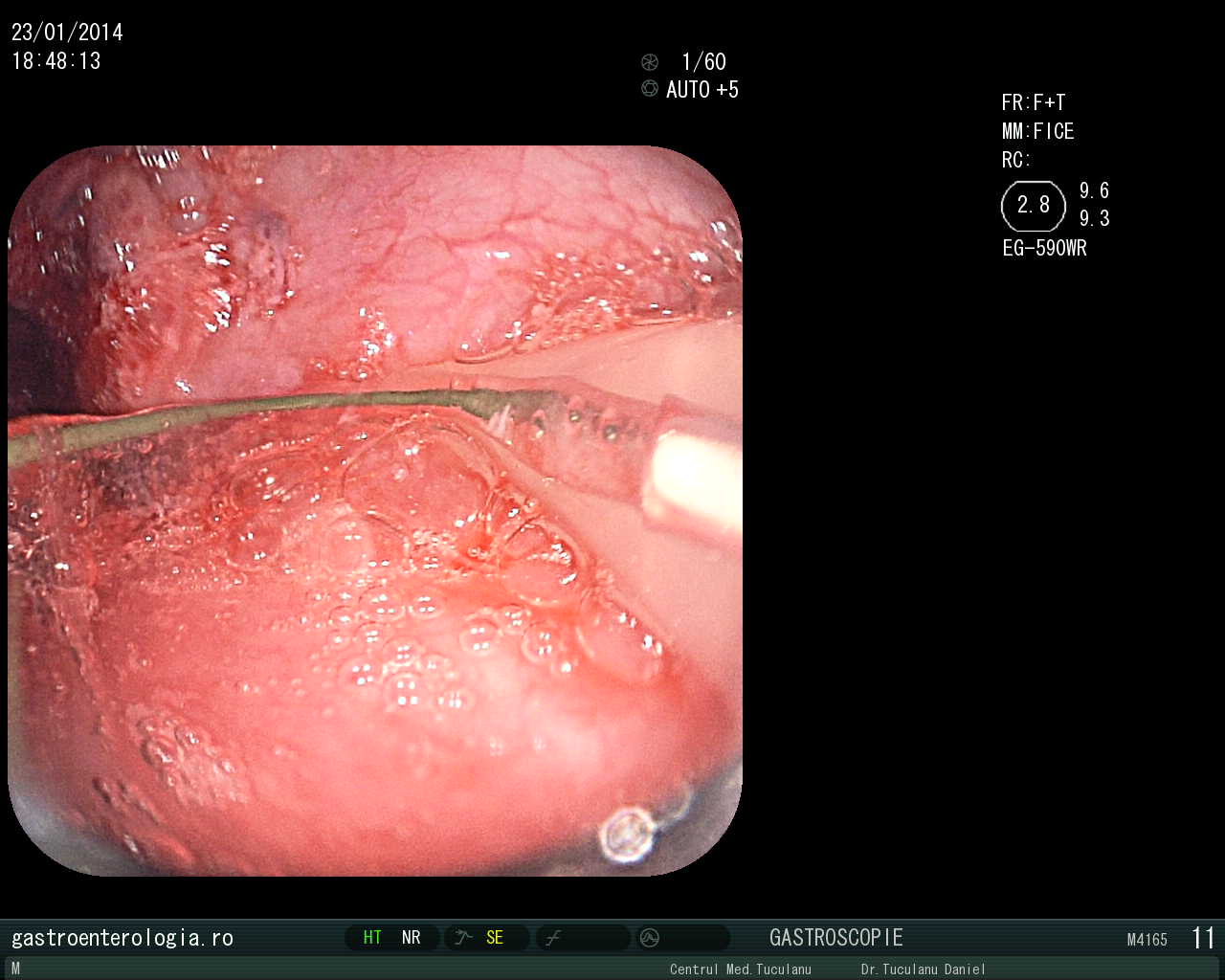Click the FR:F+T setting
The height and width of the screenshot is (980, 1225).
[1034, 102]
